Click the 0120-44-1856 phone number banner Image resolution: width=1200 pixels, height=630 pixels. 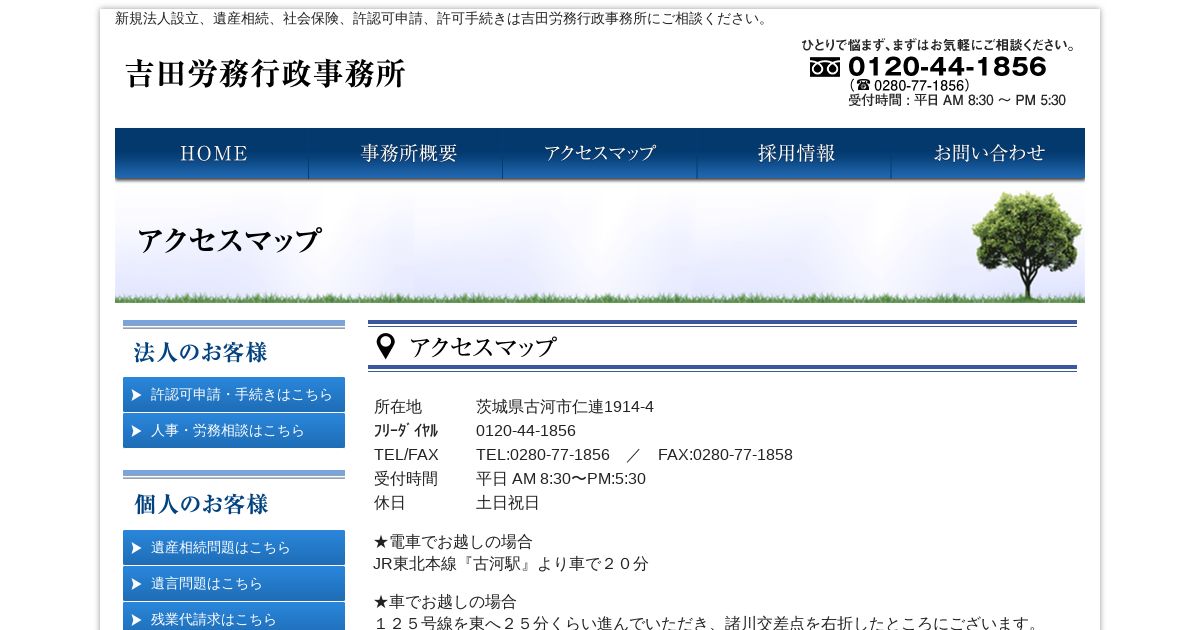point(947,67)
